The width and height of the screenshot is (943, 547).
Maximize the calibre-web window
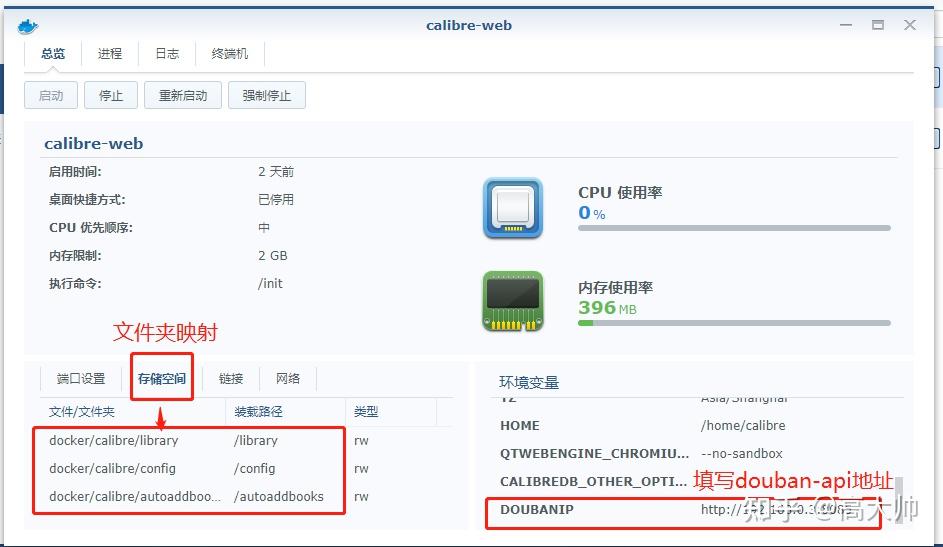tap(878, 25)
